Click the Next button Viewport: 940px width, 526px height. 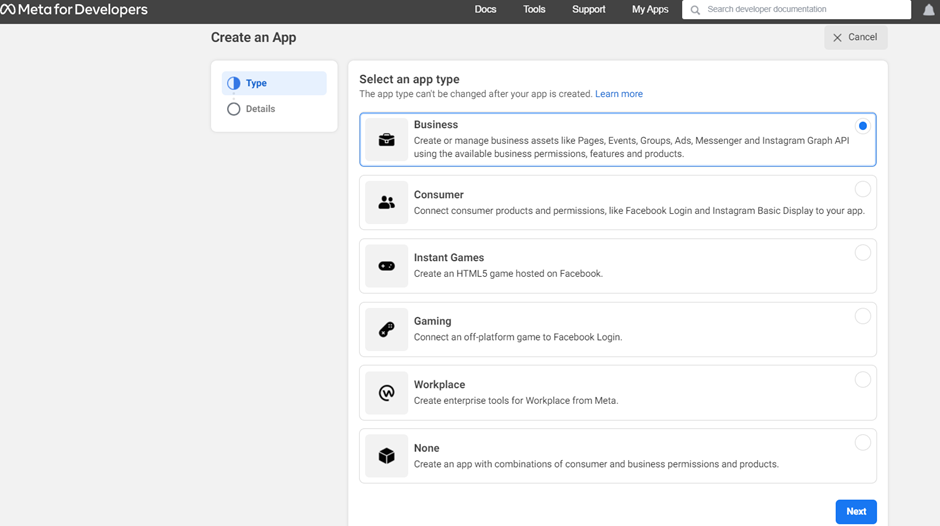click(x=856, y=512)
